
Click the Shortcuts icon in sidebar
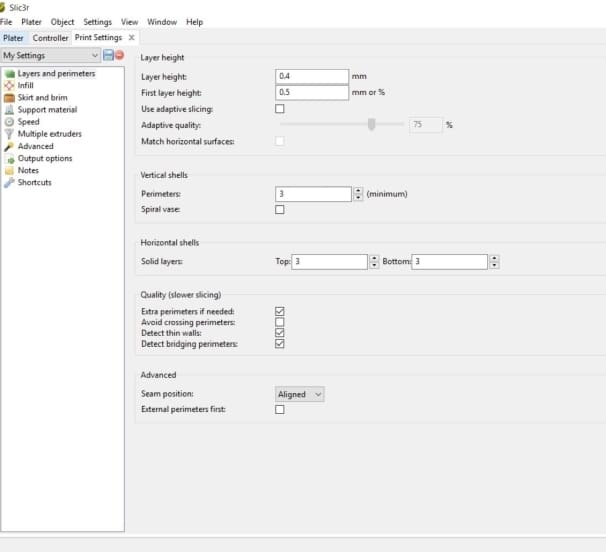coord(9,182)
